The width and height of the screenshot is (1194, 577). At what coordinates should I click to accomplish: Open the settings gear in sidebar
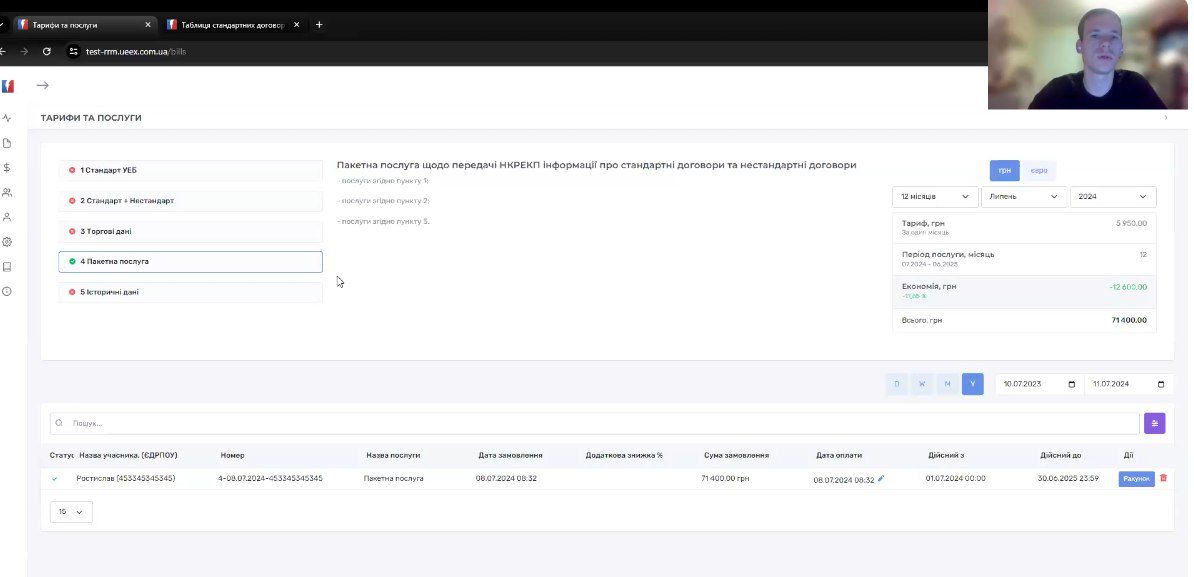pos(7,242)
